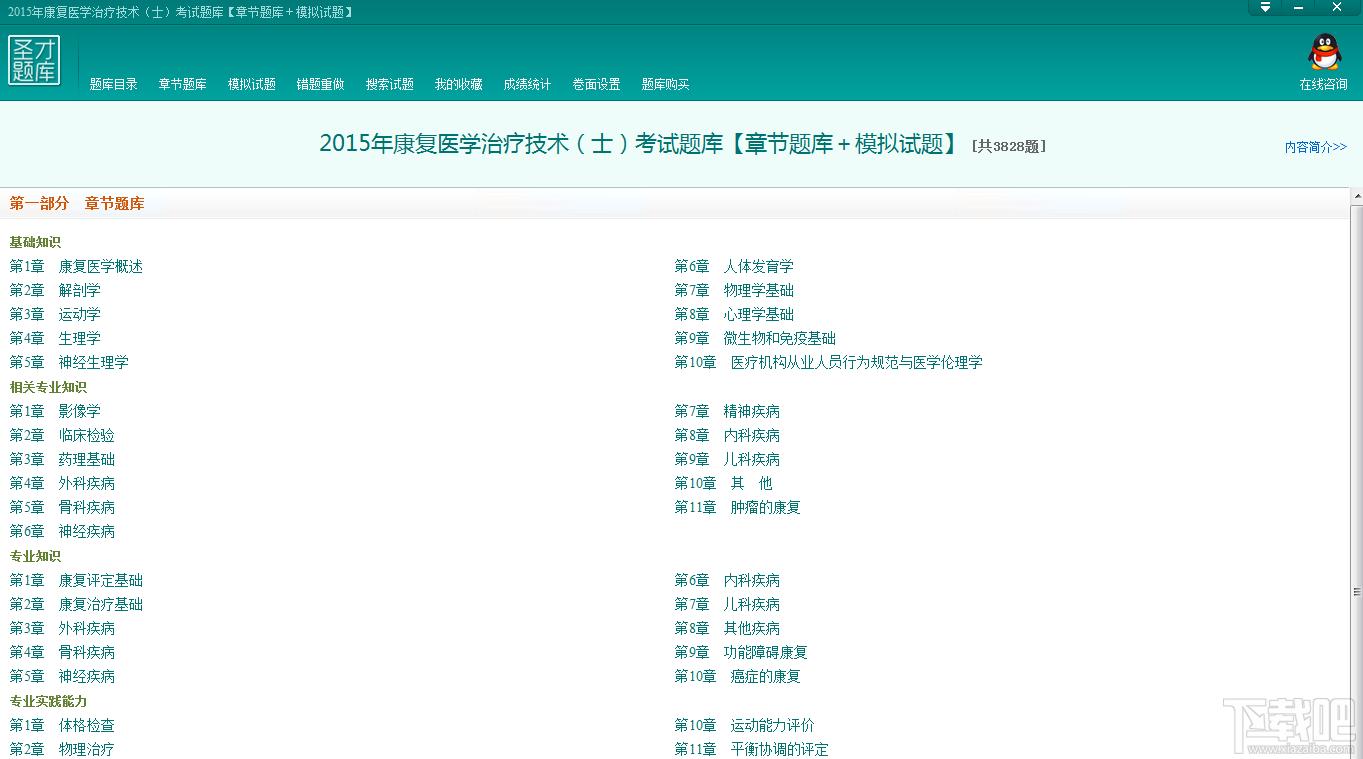The width and height of the screenshot is (1363, 759).
Task: Click the scrollbar up arrow
Action: 1357,195
